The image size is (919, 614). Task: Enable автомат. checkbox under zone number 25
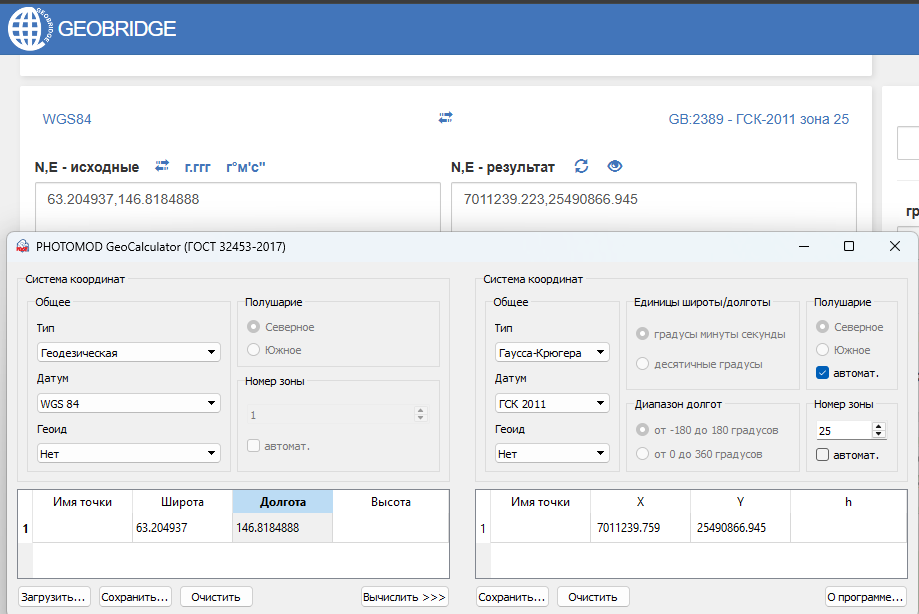click(823, 455)
